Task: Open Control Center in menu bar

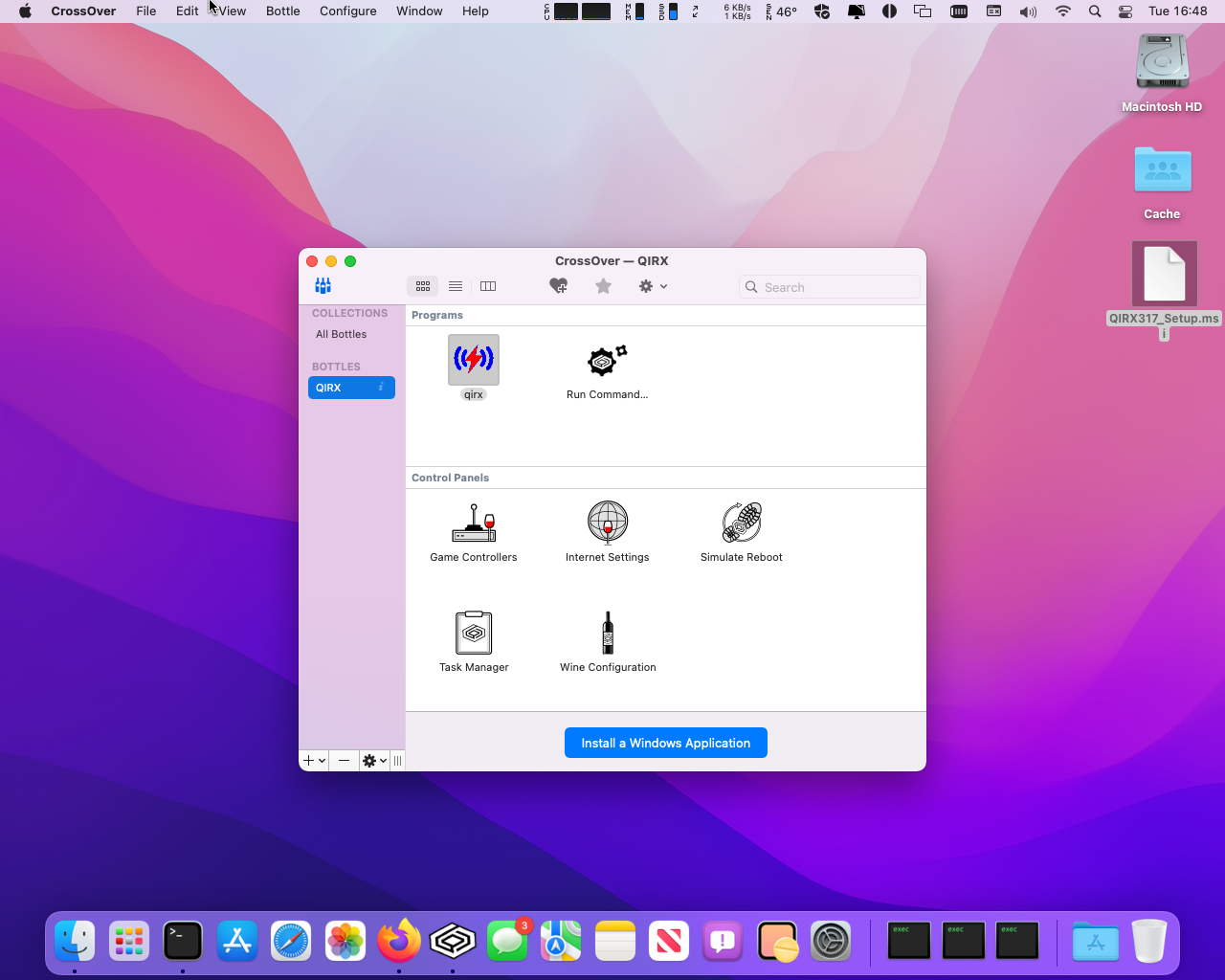Action: tap(1125, 11)
